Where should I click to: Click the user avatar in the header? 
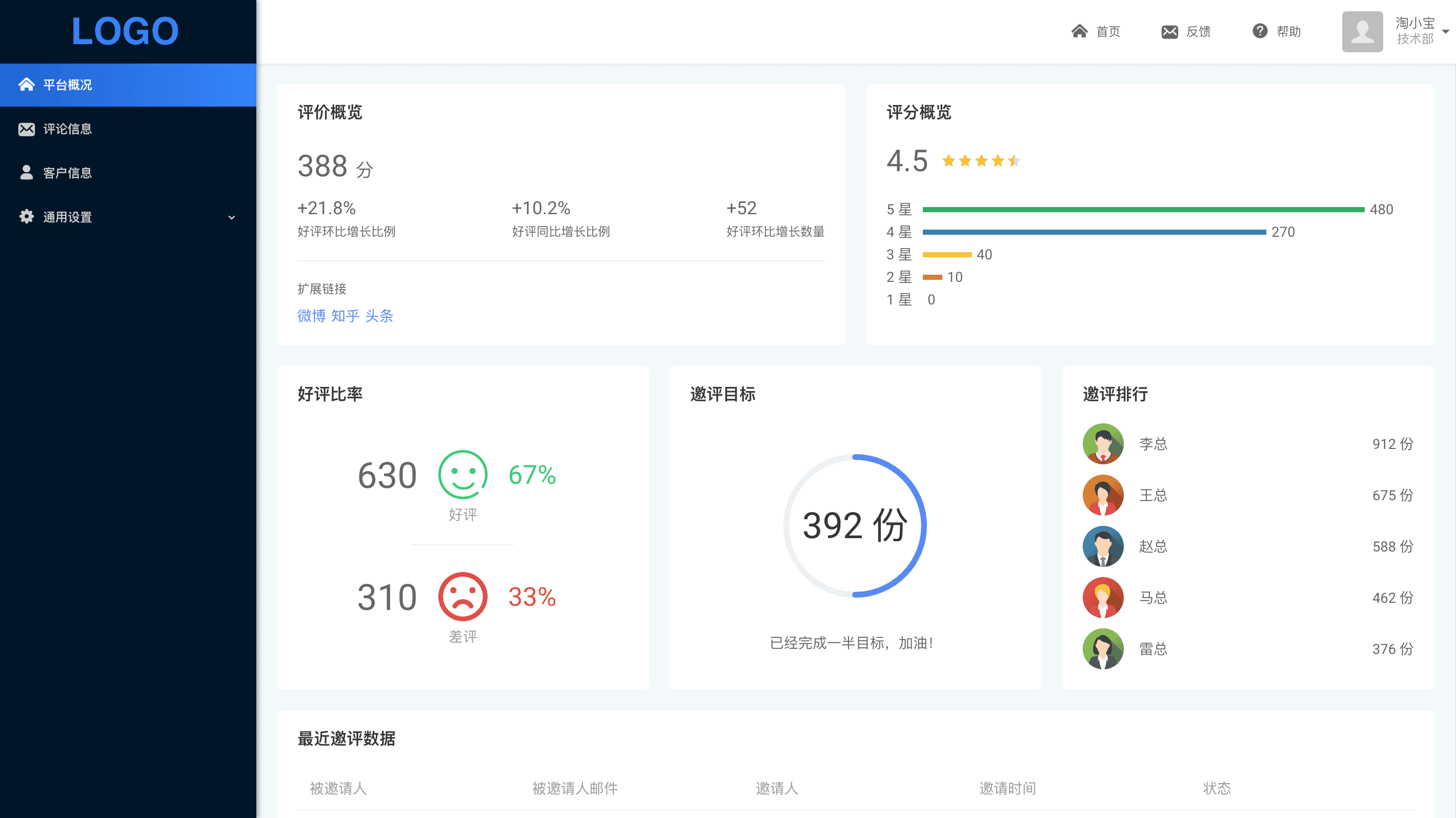(1362, 32)
